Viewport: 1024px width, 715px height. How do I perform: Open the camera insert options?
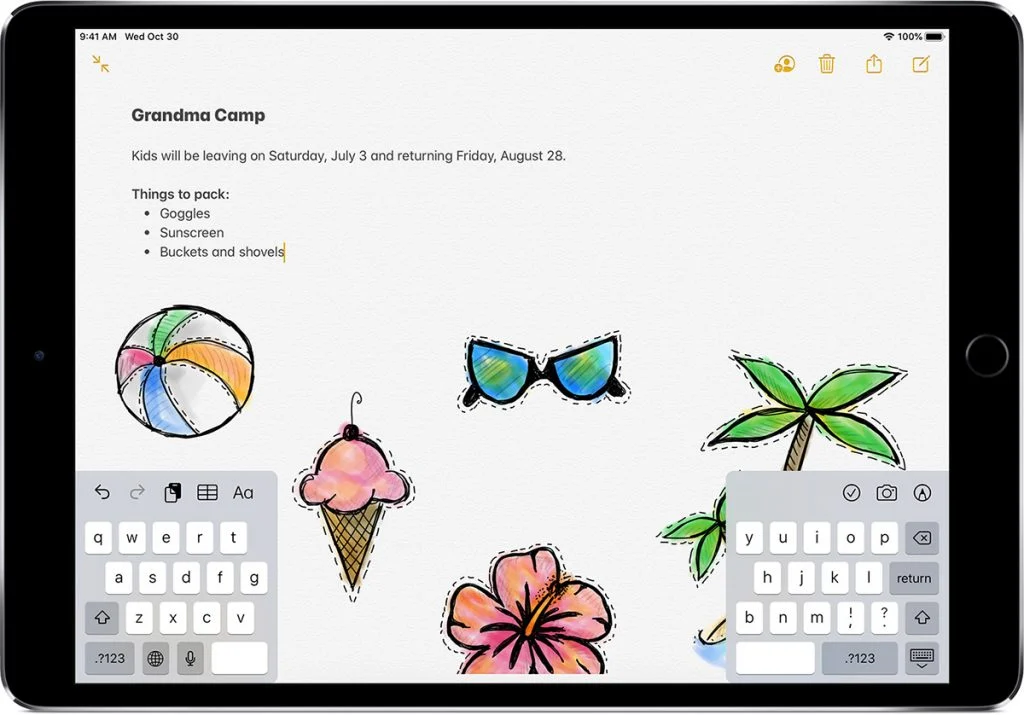(886, 492)
